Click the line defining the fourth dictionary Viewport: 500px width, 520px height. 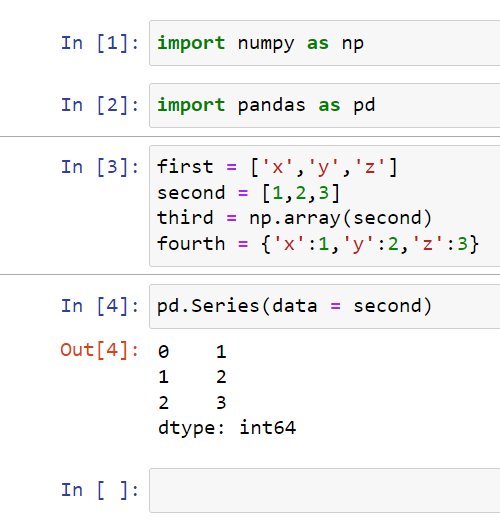coord(318,244)
